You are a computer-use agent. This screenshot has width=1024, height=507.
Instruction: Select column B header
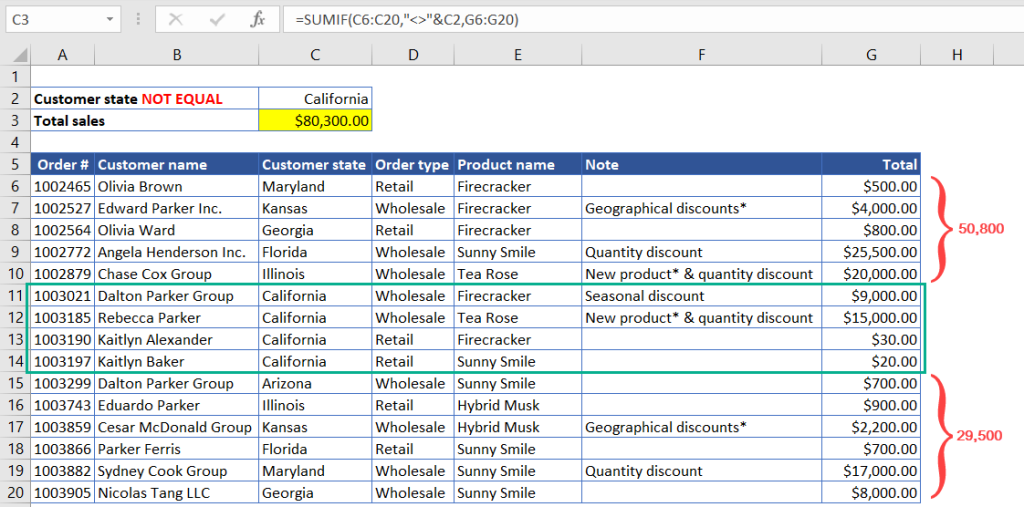coord(176,55)
